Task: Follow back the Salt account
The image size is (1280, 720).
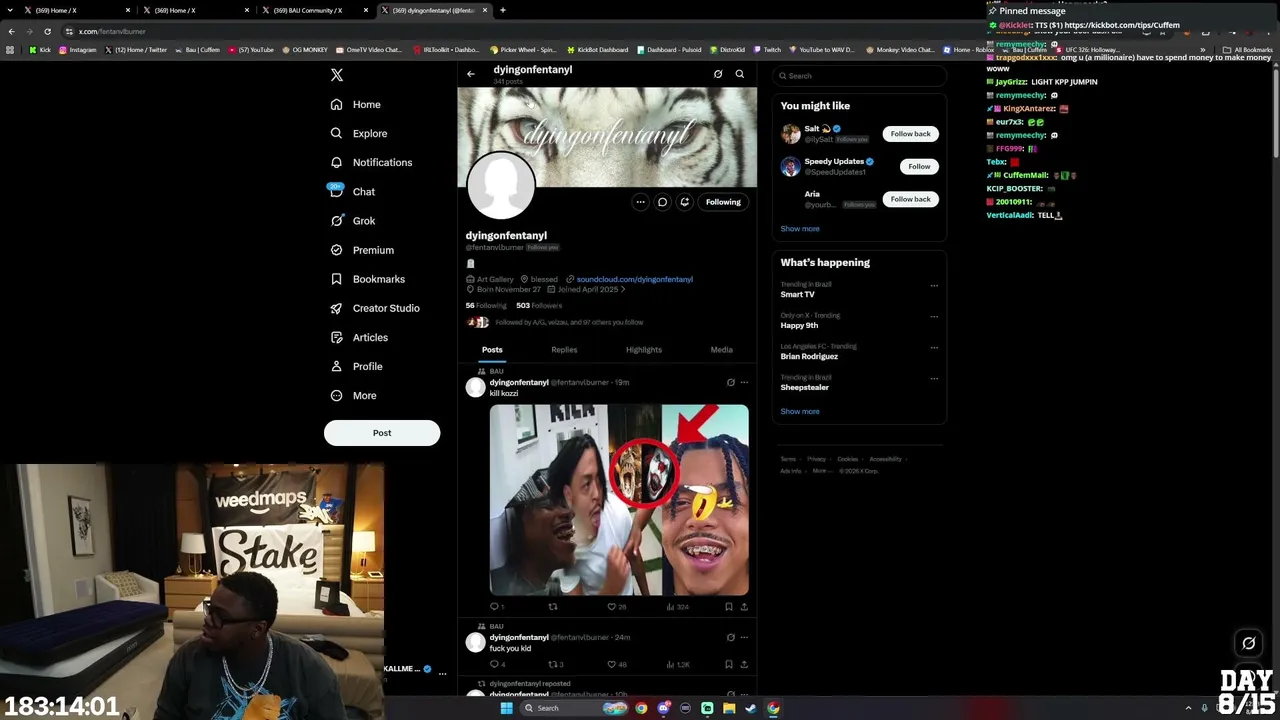Action: pos(910,134)
